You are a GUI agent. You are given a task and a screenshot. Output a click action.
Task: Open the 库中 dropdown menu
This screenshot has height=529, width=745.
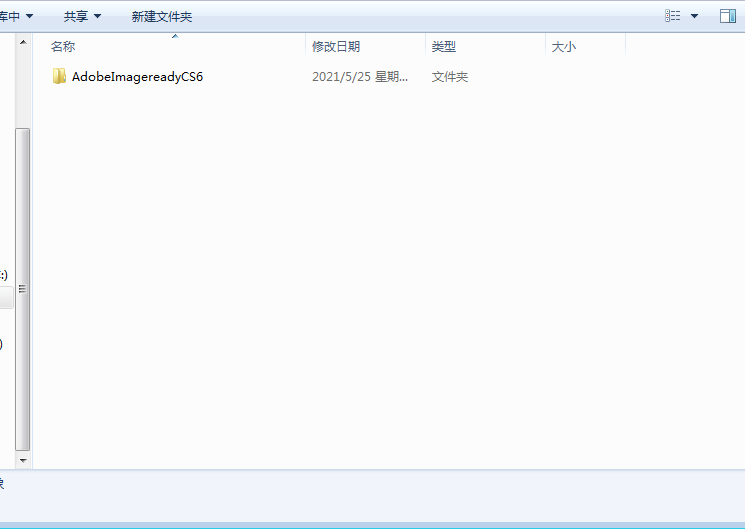coord(15,16)
